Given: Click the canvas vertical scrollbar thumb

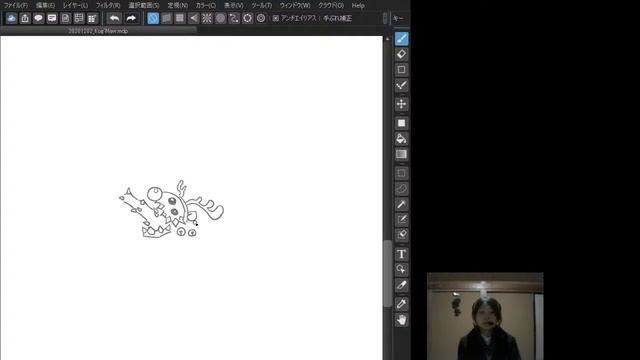Looking at the screenshot, I should [x=387, y=273].
